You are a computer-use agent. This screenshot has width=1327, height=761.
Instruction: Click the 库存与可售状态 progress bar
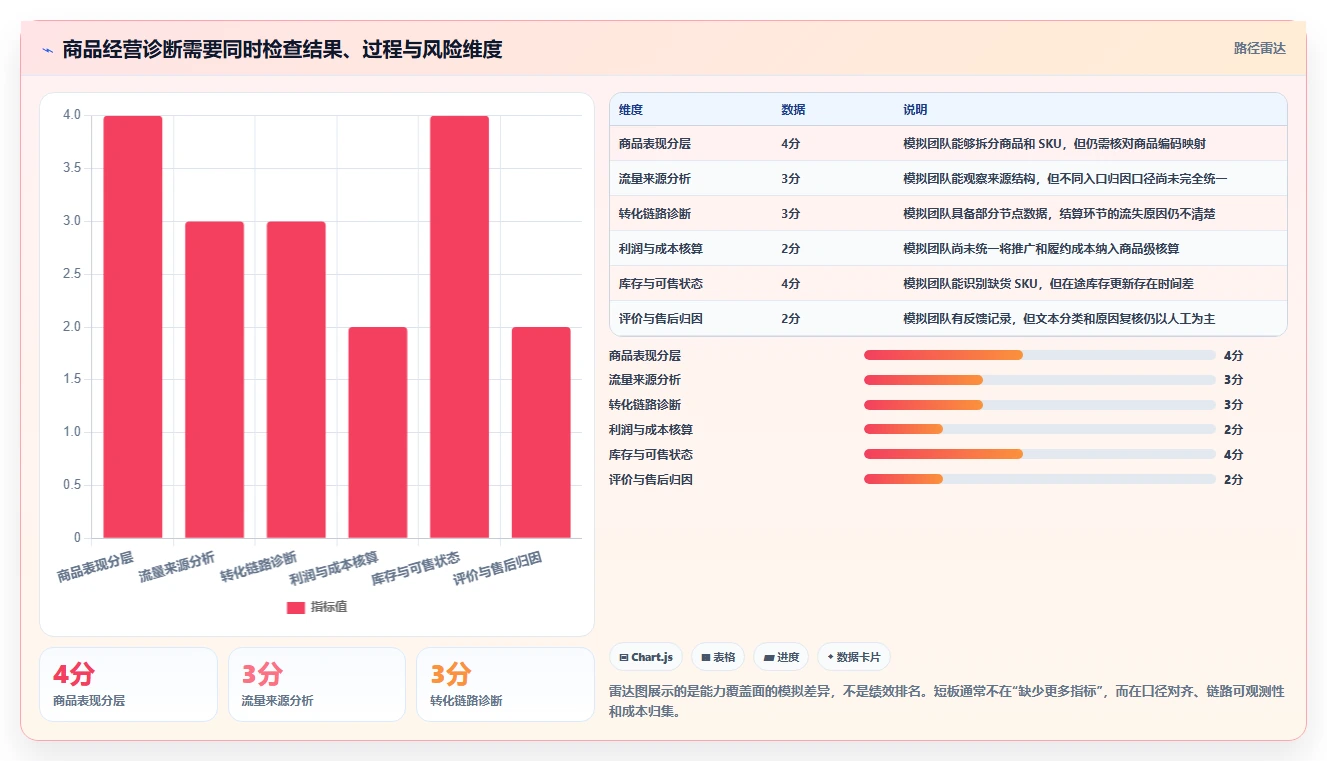[1040, 454]
